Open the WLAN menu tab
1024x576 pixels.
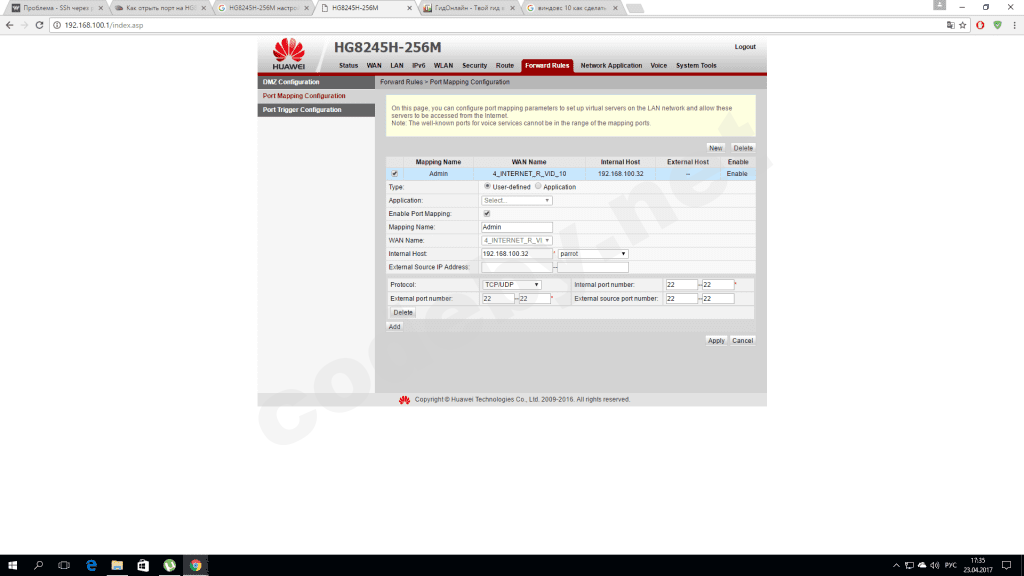[x=443, y=65]
